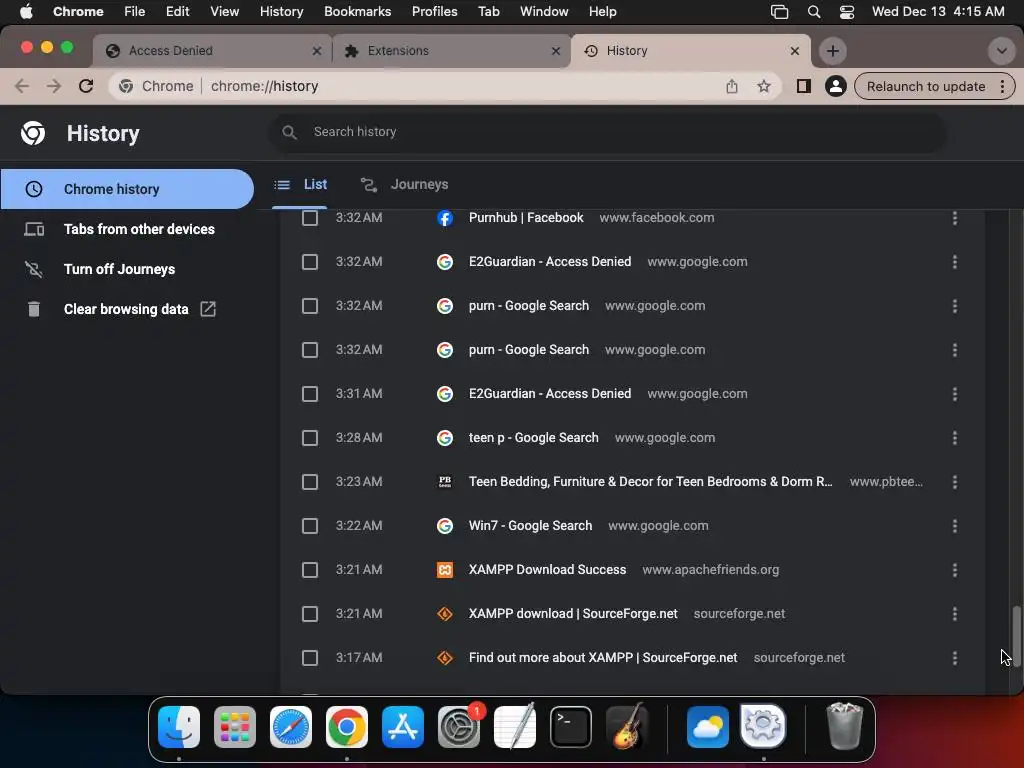This screenshot has width=1024, height=768.
Task: Open System Preferences with badge in dock
Action: (x=459, y=726)
